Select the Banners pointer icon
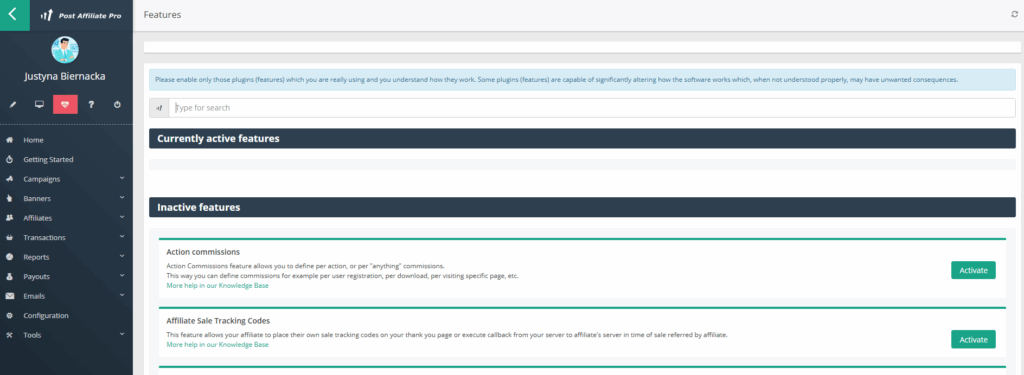The height and width of the screenshot is (375, 1024). pyautogui.click(x=10, y=199)
